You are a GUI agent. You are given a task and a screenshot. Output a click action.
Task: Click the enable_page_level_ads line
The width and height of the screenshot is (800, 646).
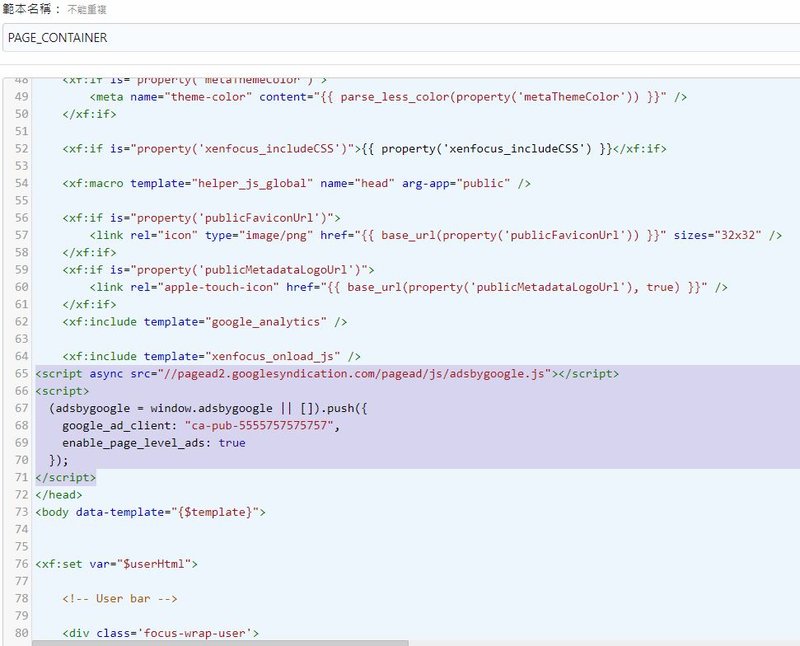click(x=154, y=443)
